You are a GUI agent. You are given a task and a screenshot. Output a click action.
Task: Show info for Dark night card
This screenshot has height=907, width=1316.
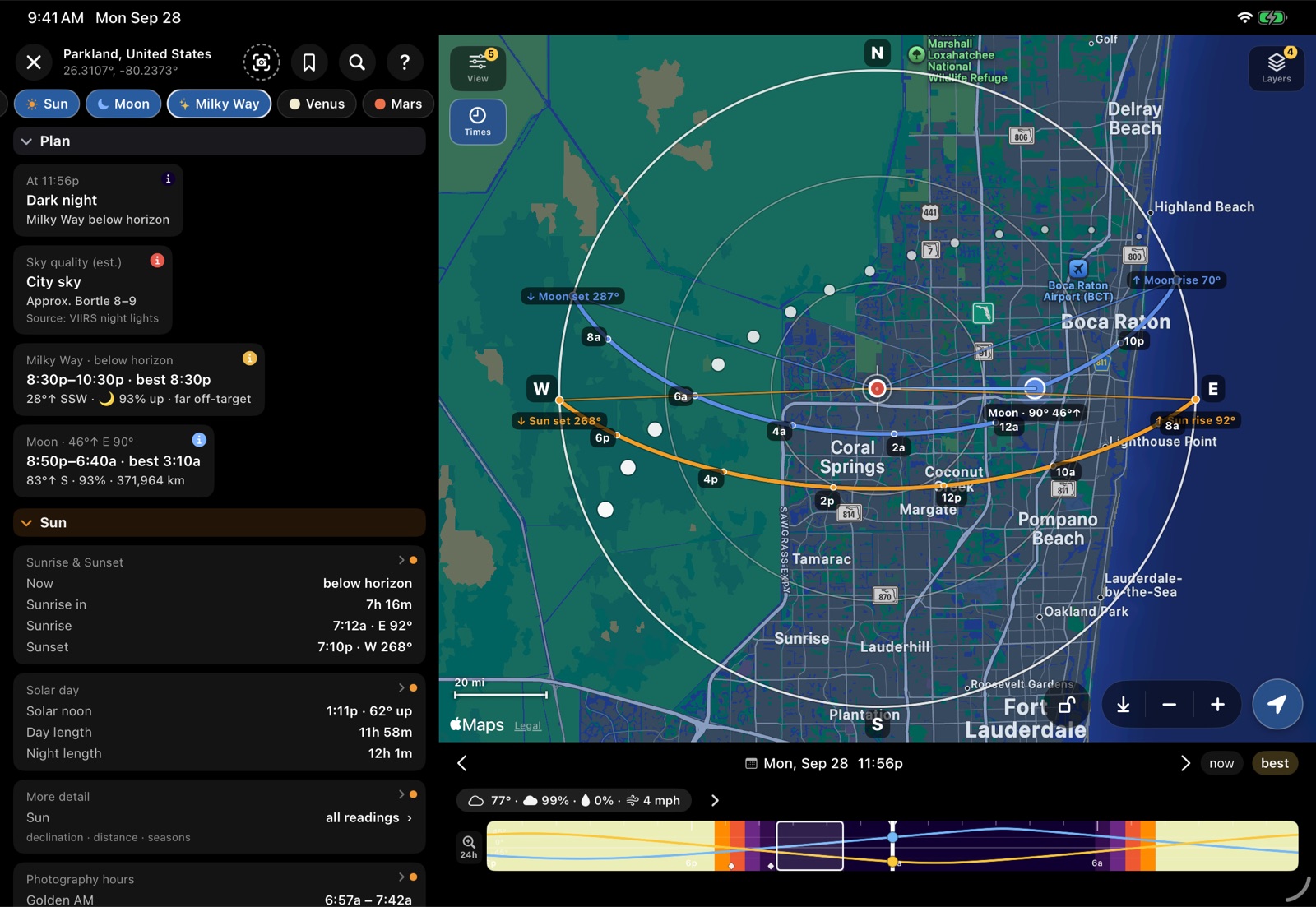pyautogui.click(x=168, y=179)
